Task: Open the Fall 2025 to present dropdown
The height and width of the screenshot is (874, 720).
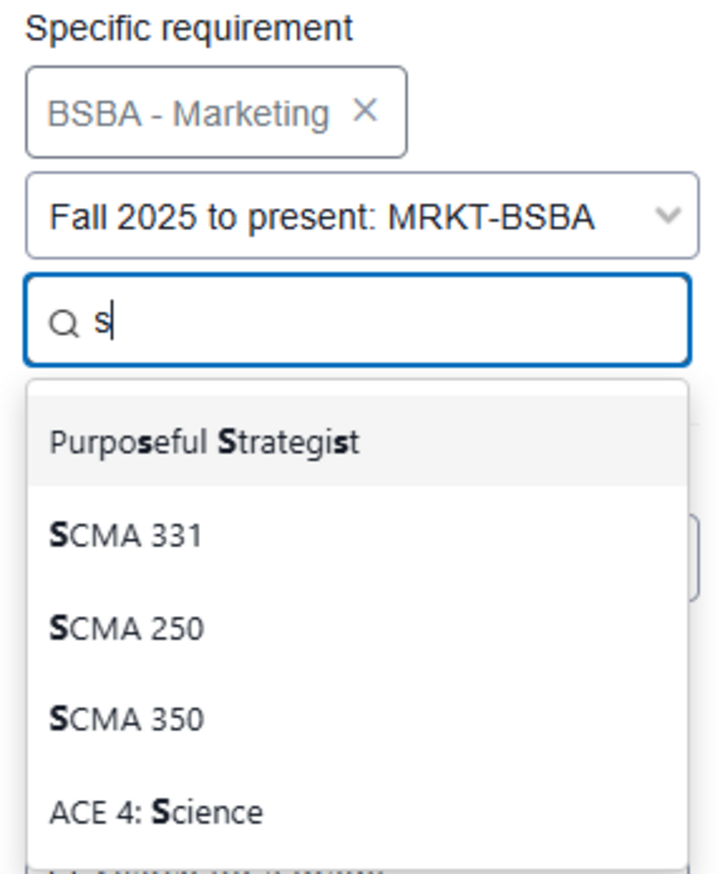Action: pos(360,213)
